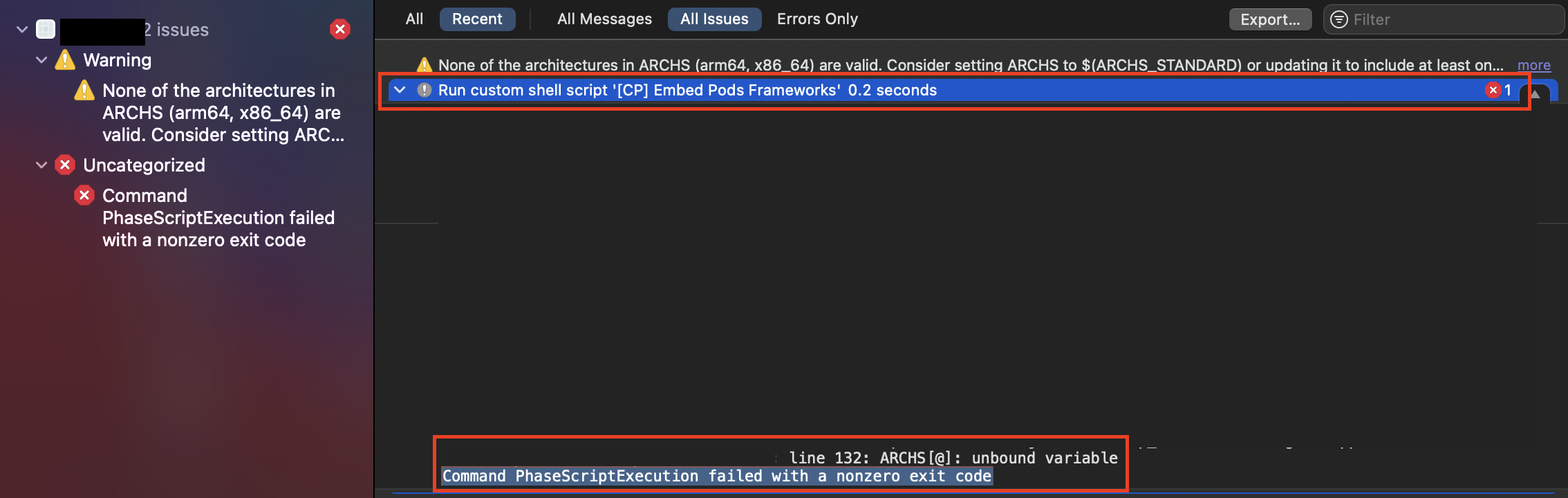
Task: Open the more link on the ARCHS warning
Action: click(1534, 64)
